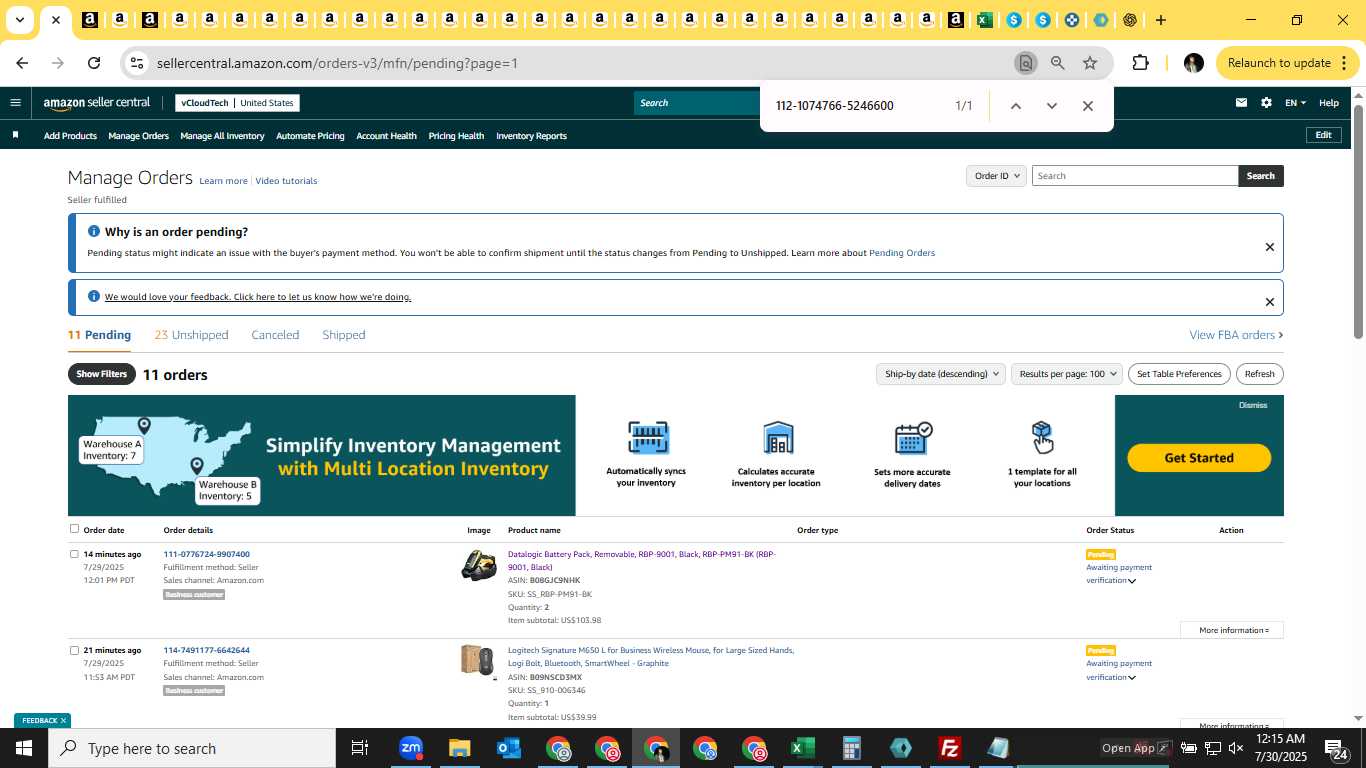
Task: Switch to the Unshipped orders tab
Action: pos(191,335)
